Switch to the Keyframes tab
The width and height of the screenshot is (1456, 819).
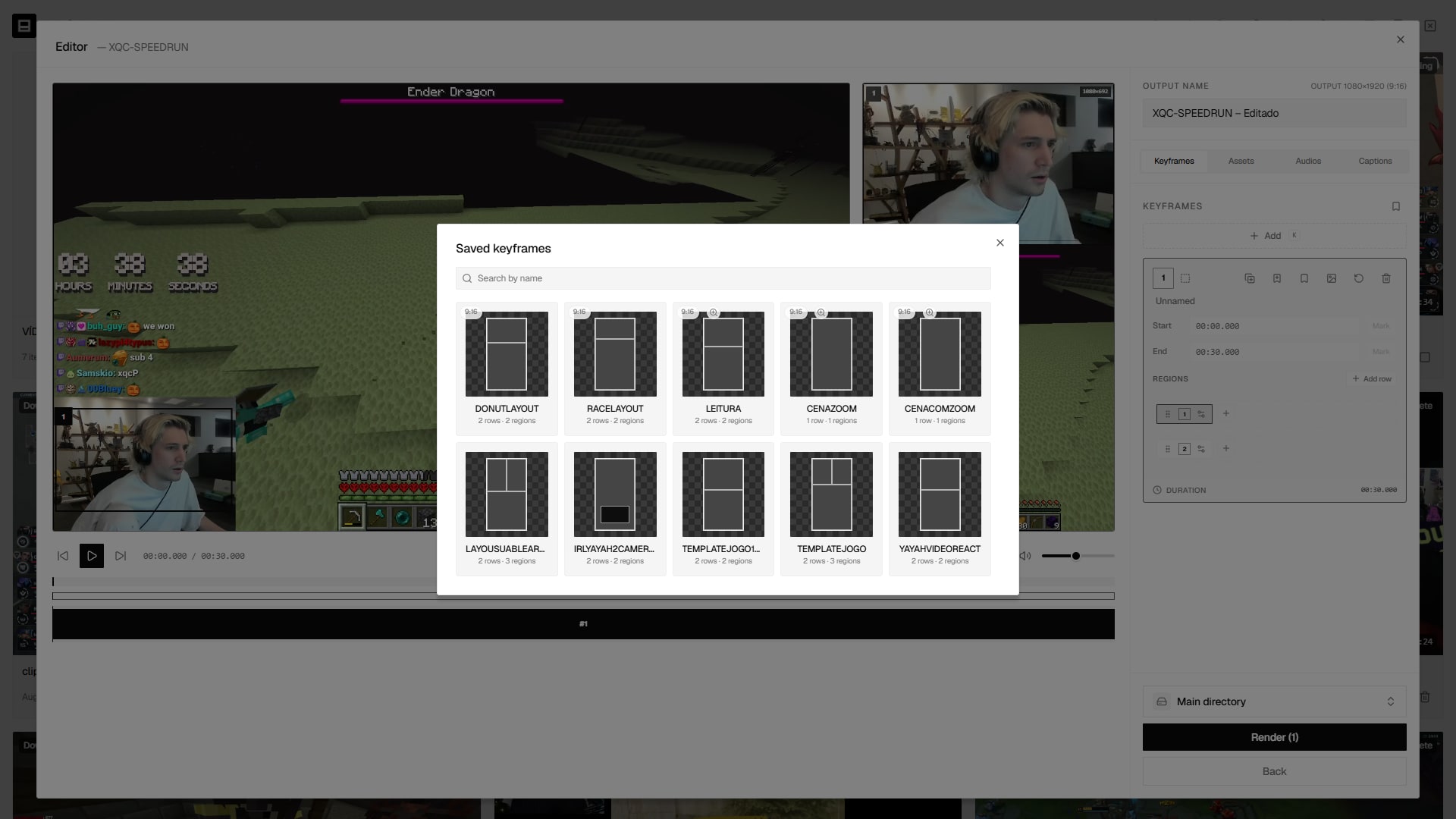point(1174,161)
